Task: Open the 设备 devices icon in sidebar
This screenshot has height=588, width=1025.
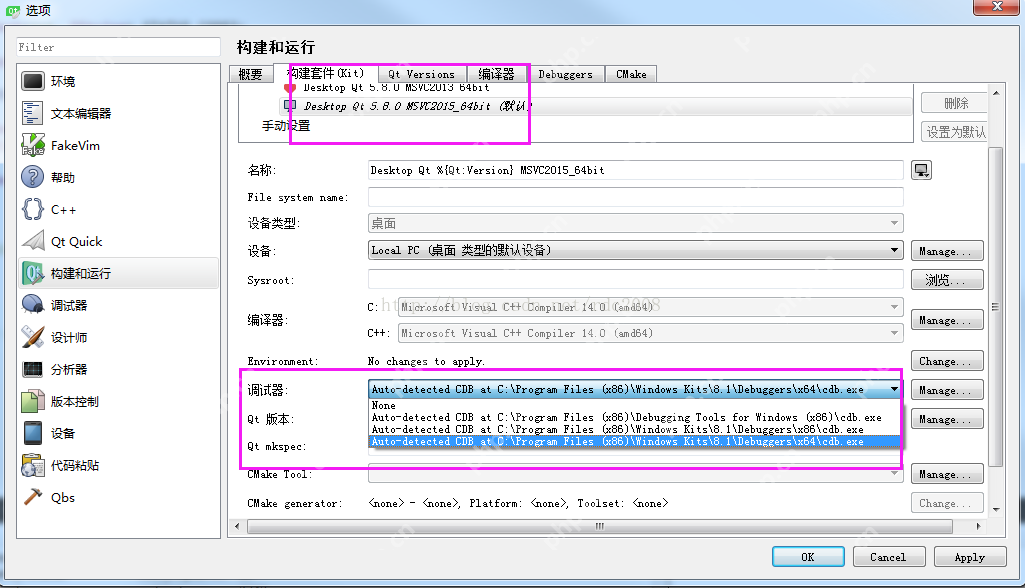Action: pos(33,434)
